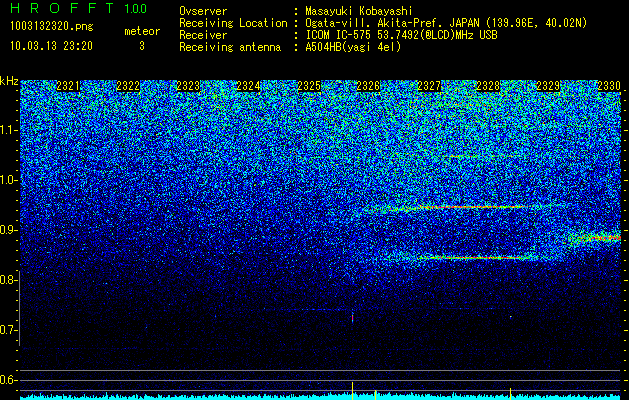
Task: Click the 'Receiving Location' label
Action: coord(233,23)
